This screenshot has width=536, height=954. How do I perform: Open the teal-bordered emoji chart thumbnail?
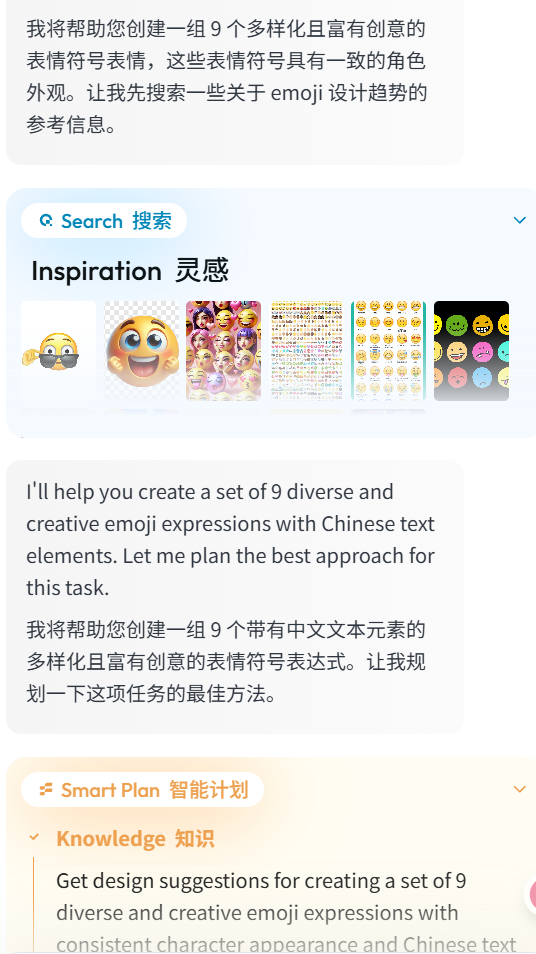389,351
